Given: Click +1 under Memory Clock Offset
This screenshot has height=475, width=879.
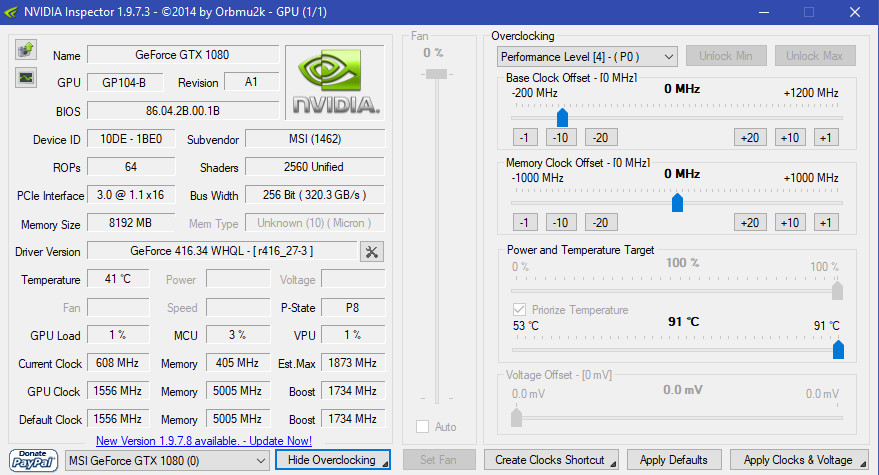Looking at the screenshot, I should click(x=826, y=223).
